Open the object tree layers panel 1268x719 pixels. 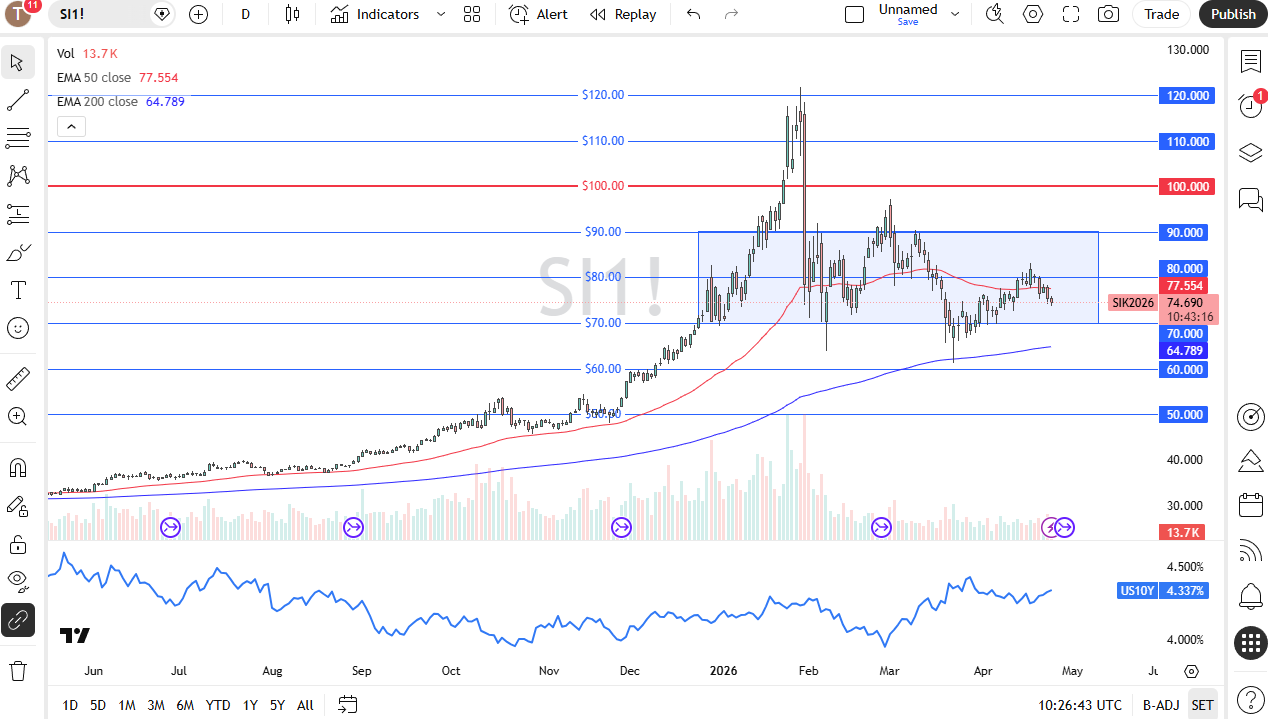pos(1250,152)
